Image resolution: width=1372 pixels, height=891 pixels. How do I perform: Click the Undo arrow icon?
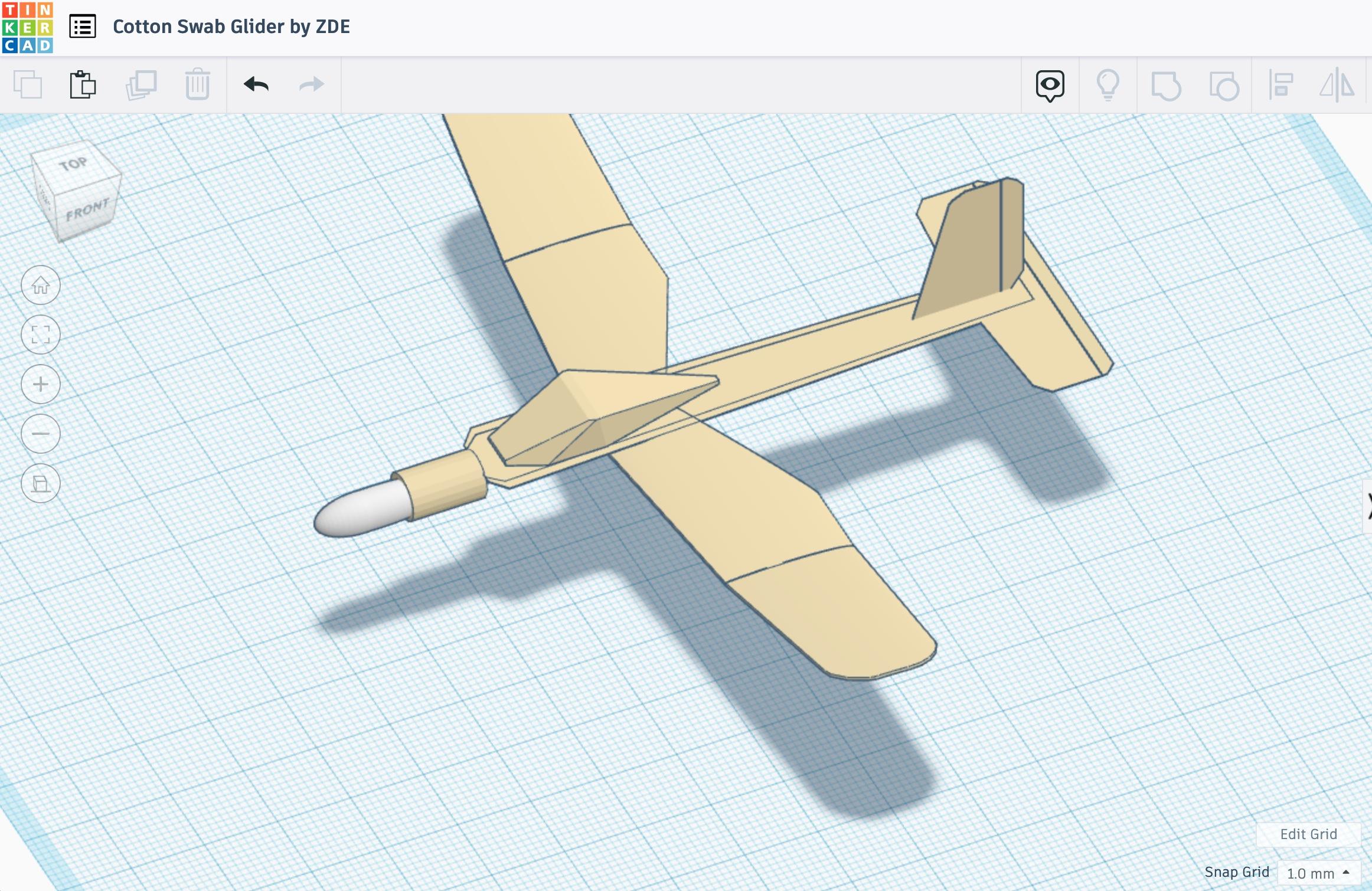[x=255, y=84]
